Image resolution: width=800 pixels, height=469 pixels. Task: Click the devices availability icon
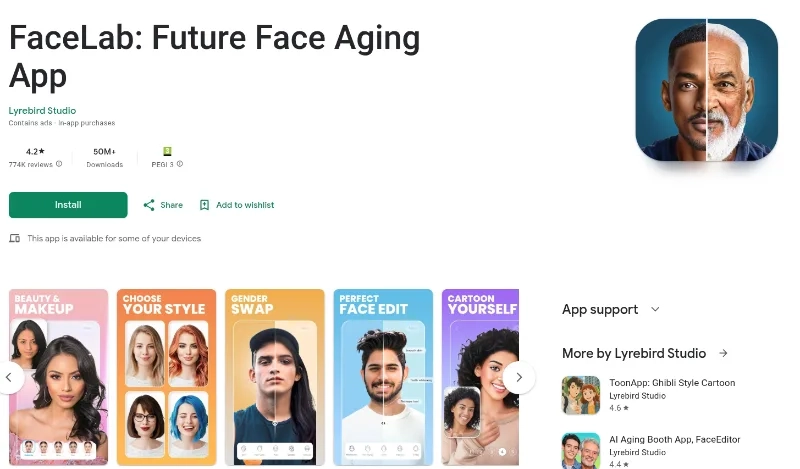tap(15, 238)
